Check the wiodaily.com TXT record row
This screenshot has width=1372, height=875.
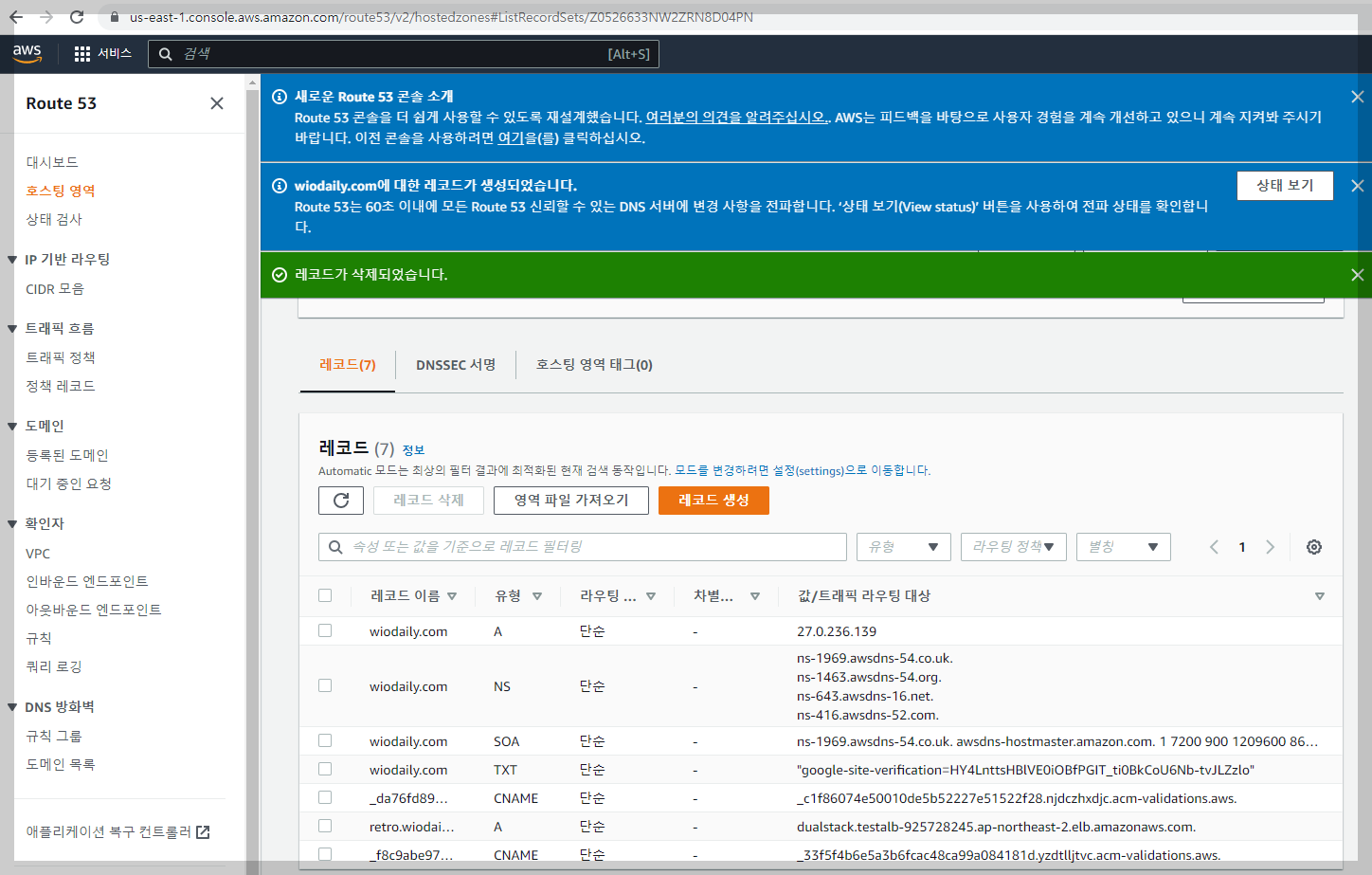[325, 769]
